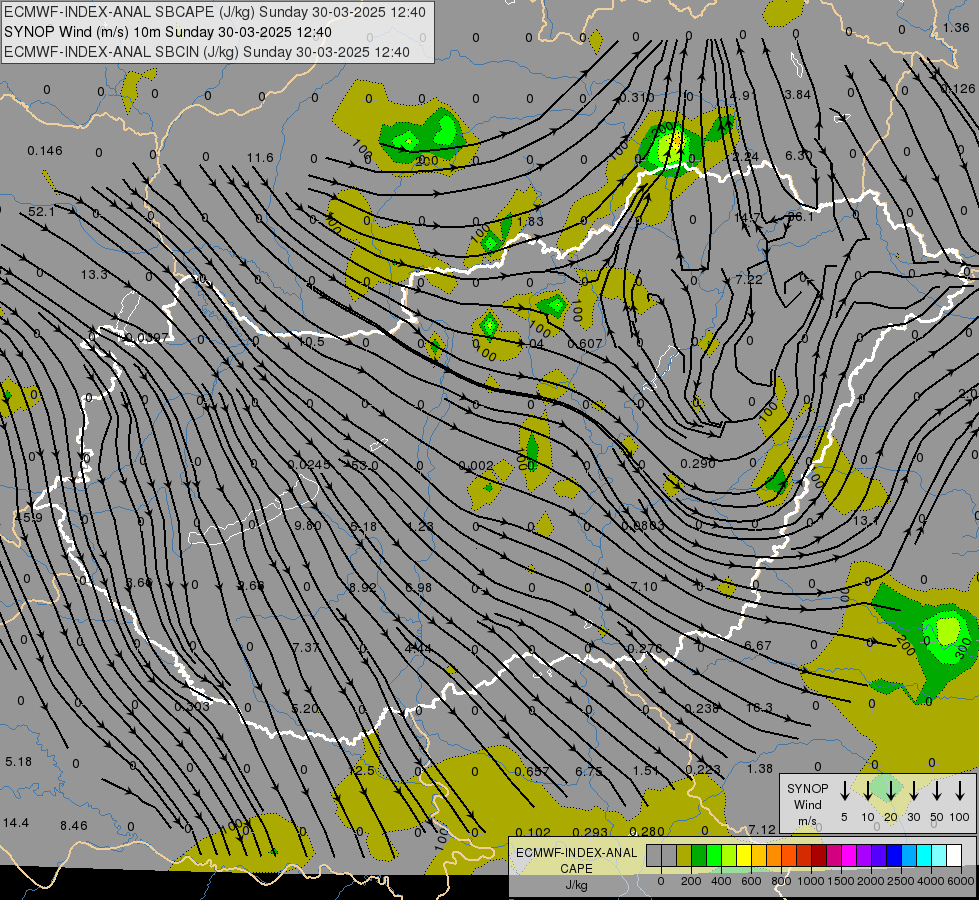Click the map value '6.98'
Image resolution: width=979 pixels, height=900 pixels.
point(418,587)
